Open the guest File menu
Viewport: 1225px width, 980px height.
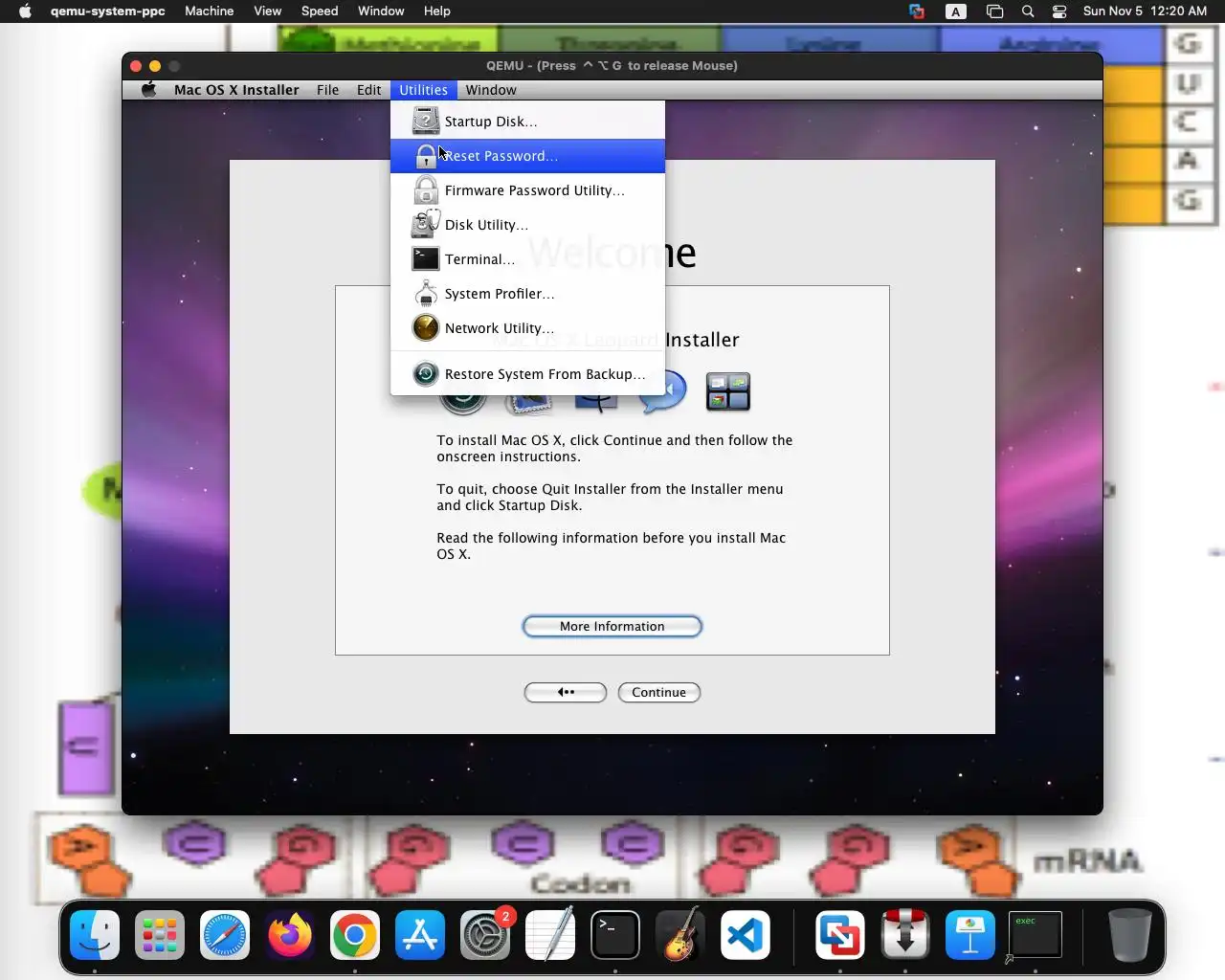(327, 90)
